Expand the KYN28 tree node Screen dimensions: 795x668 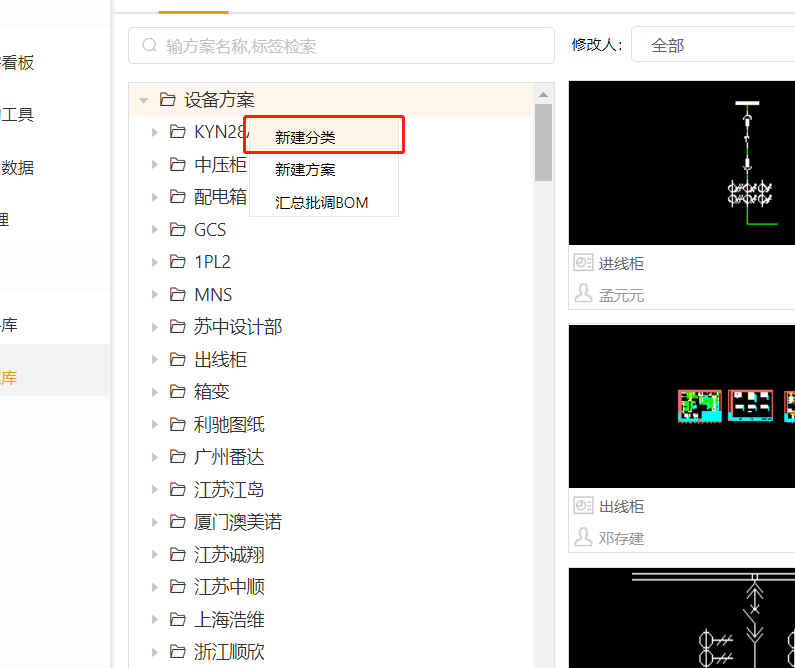click(155, 132)
